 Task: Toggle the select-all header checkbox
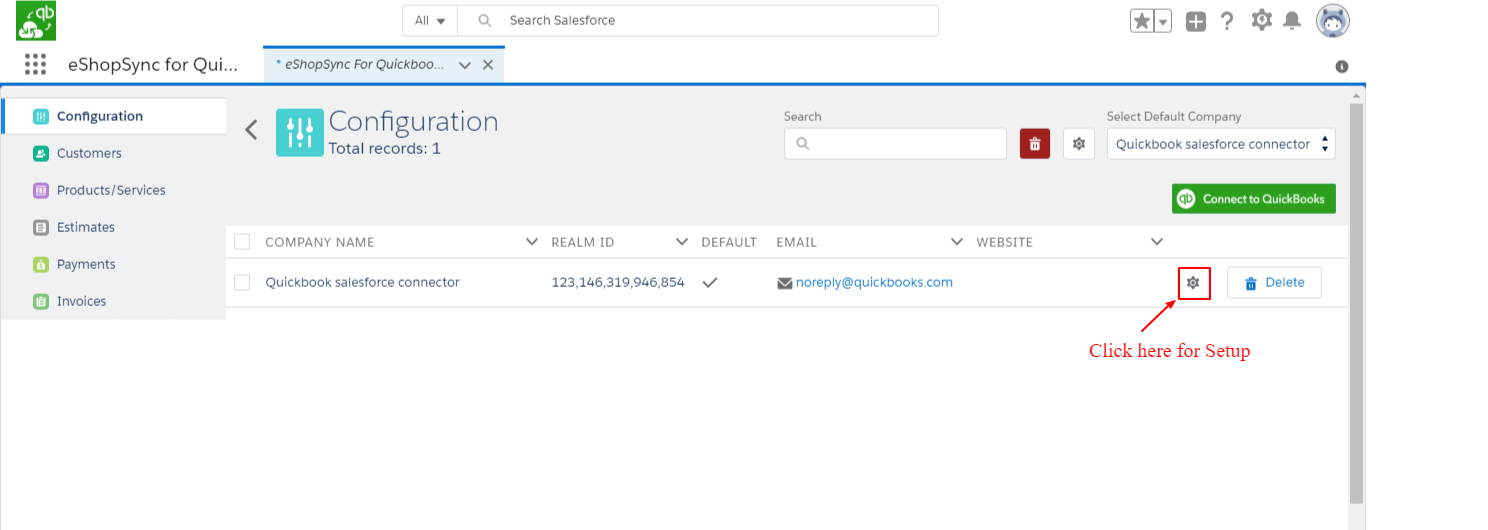point(242,242)
